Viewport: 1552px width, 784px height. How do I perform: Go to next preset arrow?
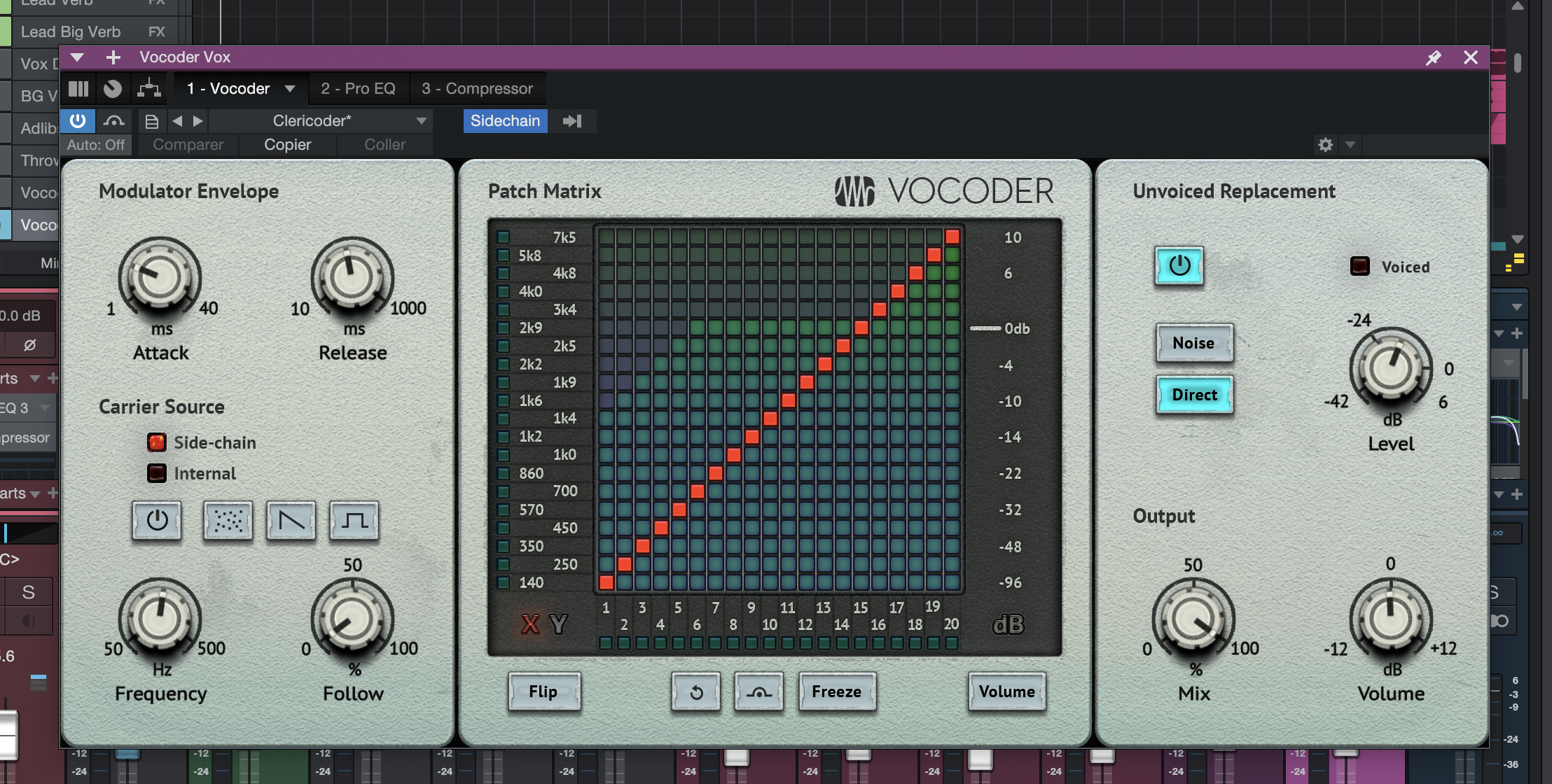coord(198,121)
